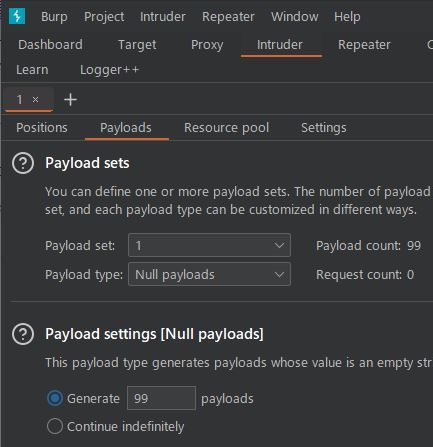
Task: Expand the Payload type dropdown
Action: point(209,274)
